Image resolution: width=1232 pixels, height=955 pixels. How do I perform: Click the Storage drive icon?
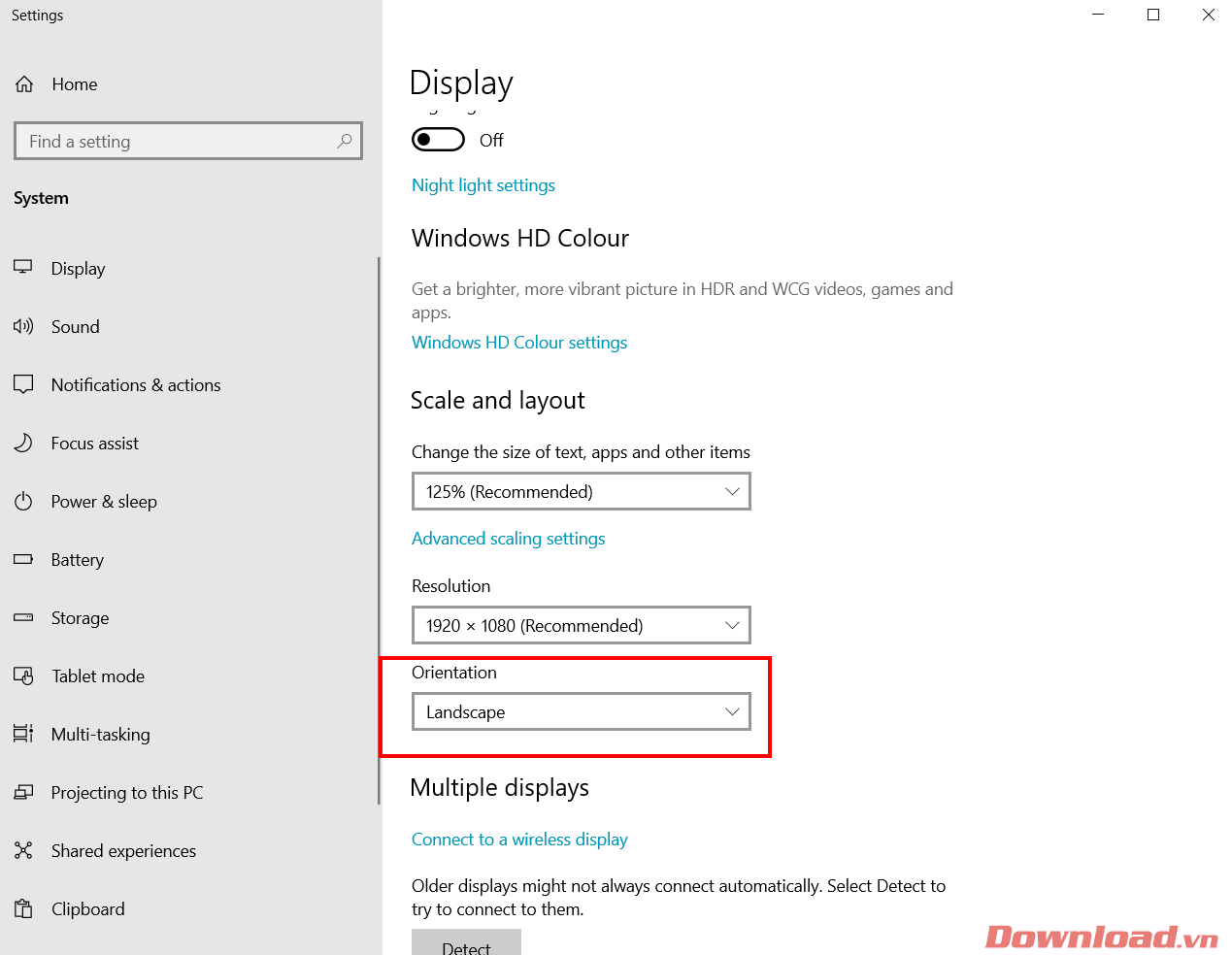[x=23, y=618]
